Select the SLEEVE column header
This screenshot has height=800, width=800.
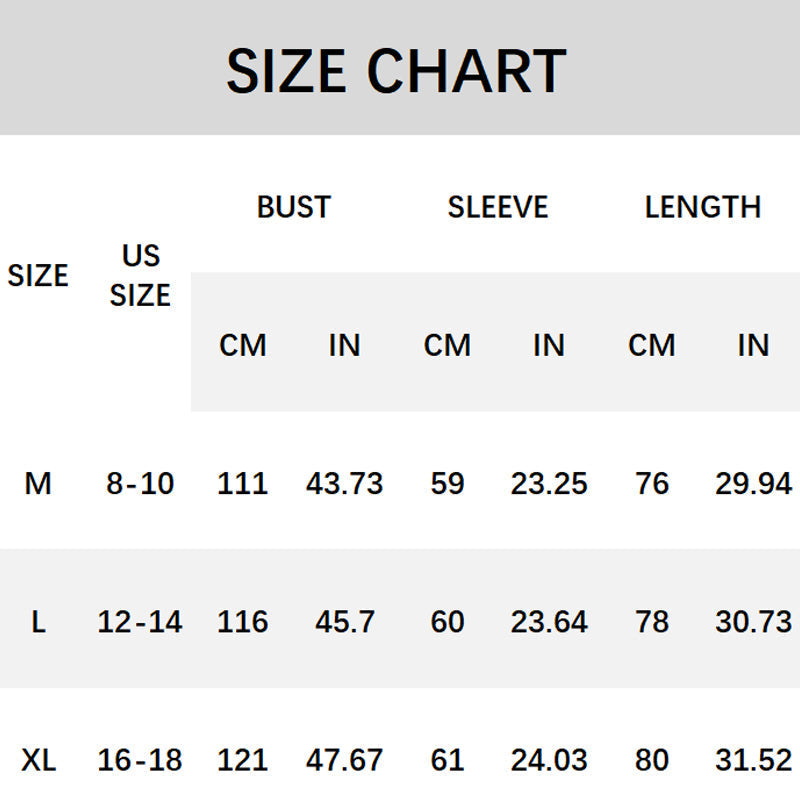[x=497, y=207]
